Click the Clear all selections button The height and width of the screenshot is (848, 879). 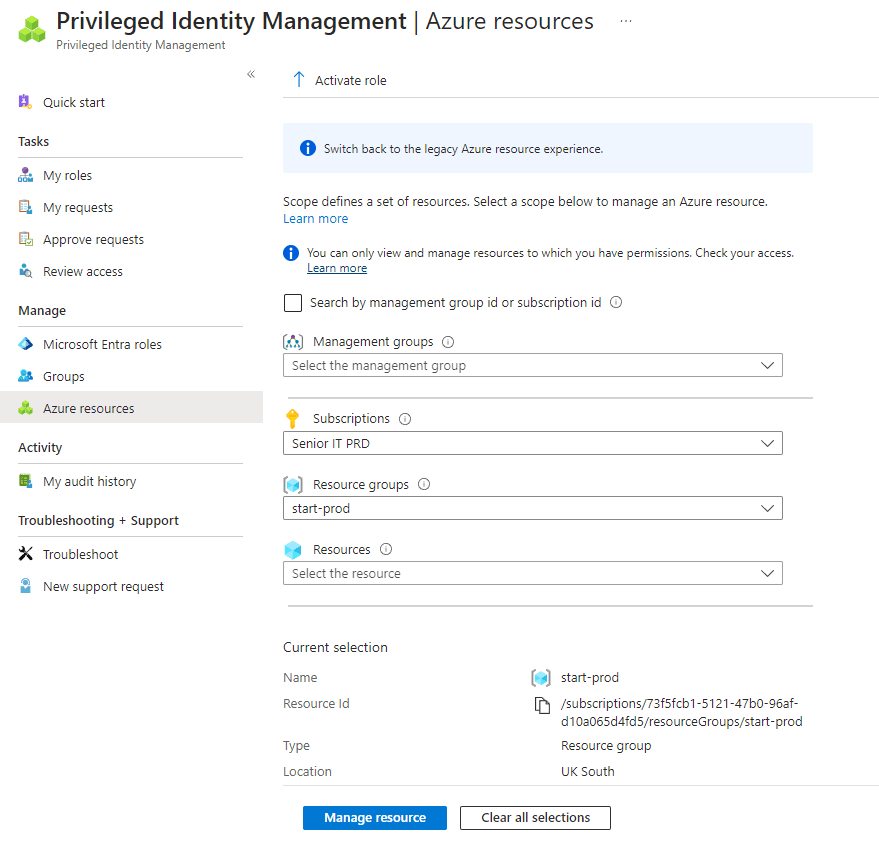(x=535, y=817)
